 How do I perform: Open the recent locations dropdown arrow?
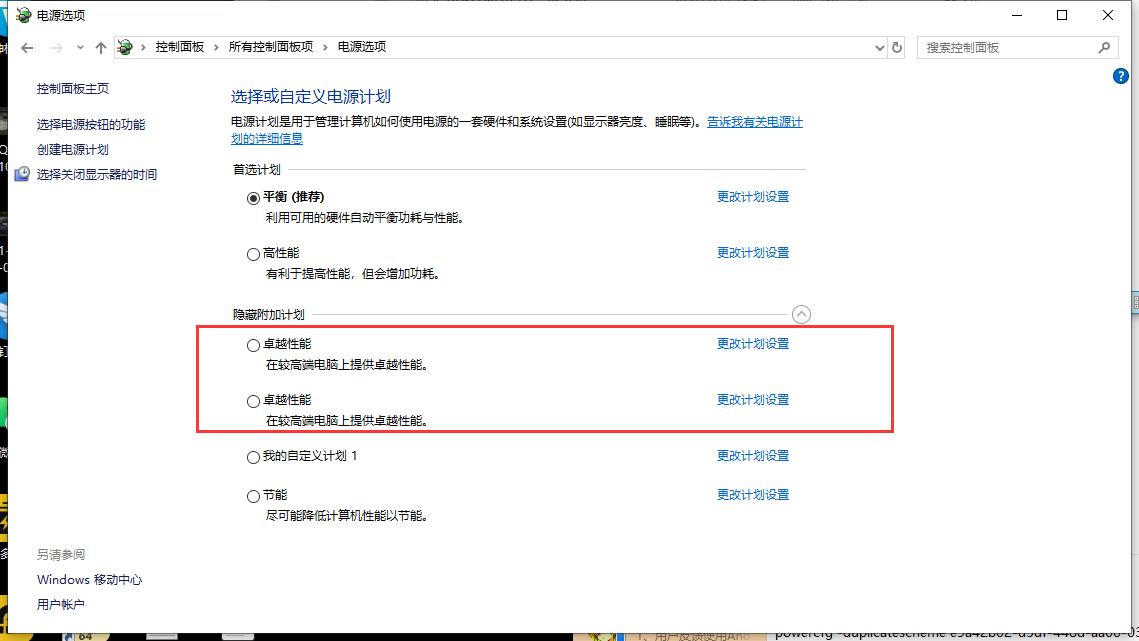point(80,48)
